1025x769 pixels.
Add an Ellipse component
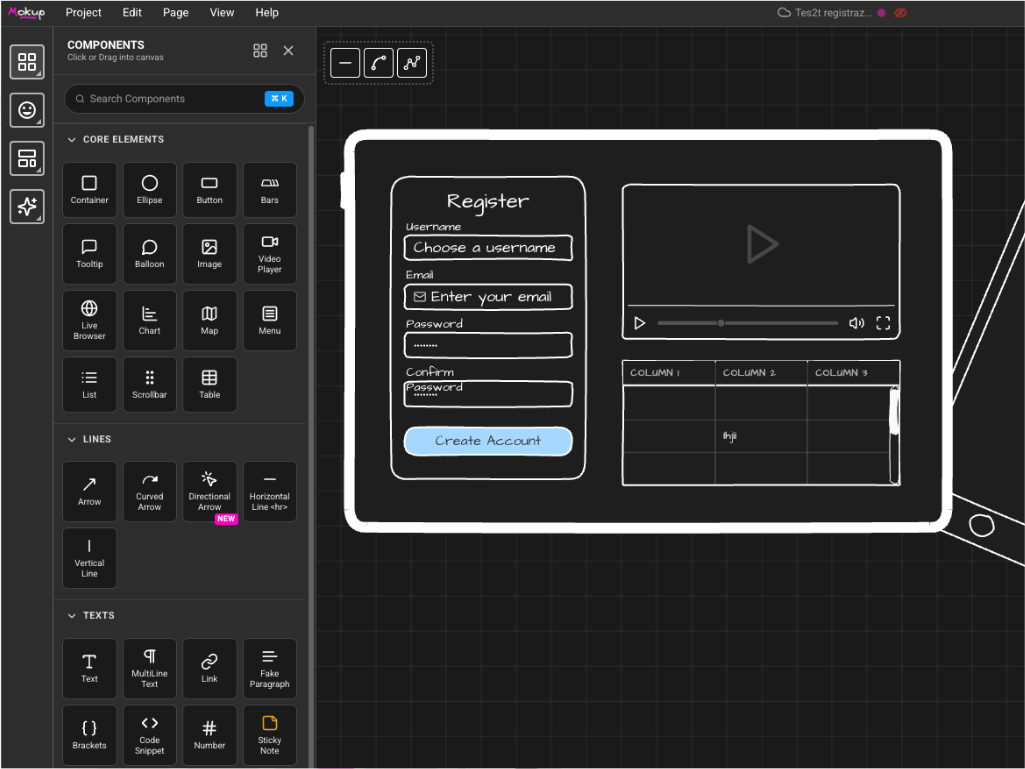point(150,190)
